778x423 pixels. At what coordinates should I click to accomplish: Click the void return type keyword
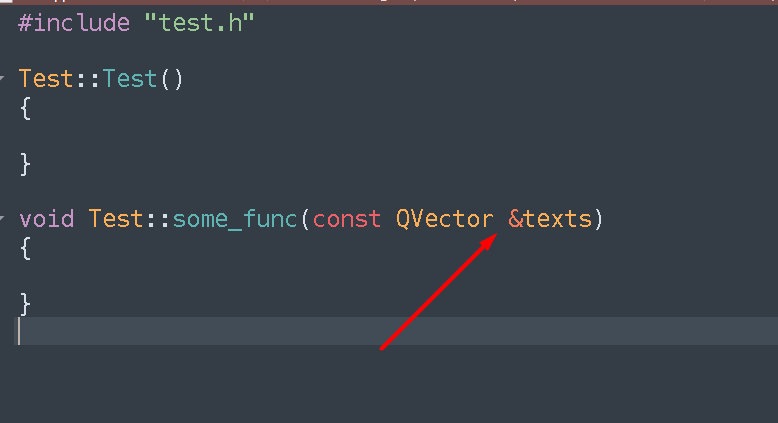tap(46, 218)
